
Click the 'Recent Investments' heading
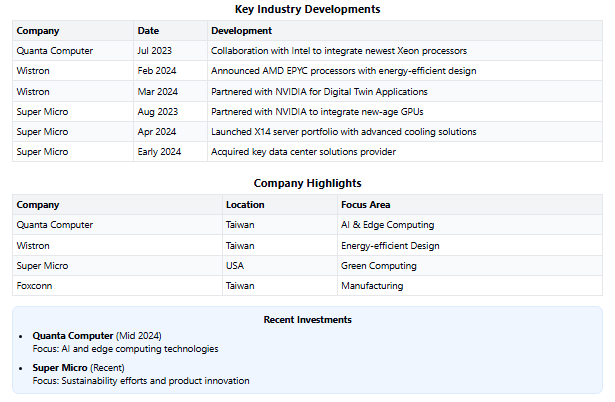coord(308,320)
